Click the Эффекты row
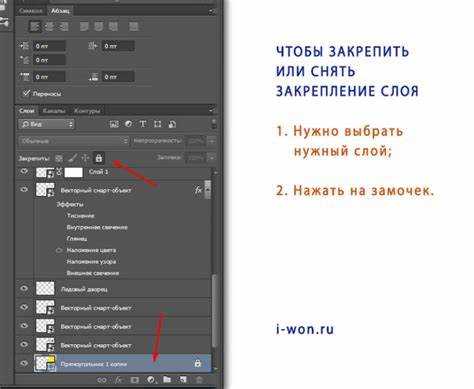 pyautogui.click(x=70, y=204)
